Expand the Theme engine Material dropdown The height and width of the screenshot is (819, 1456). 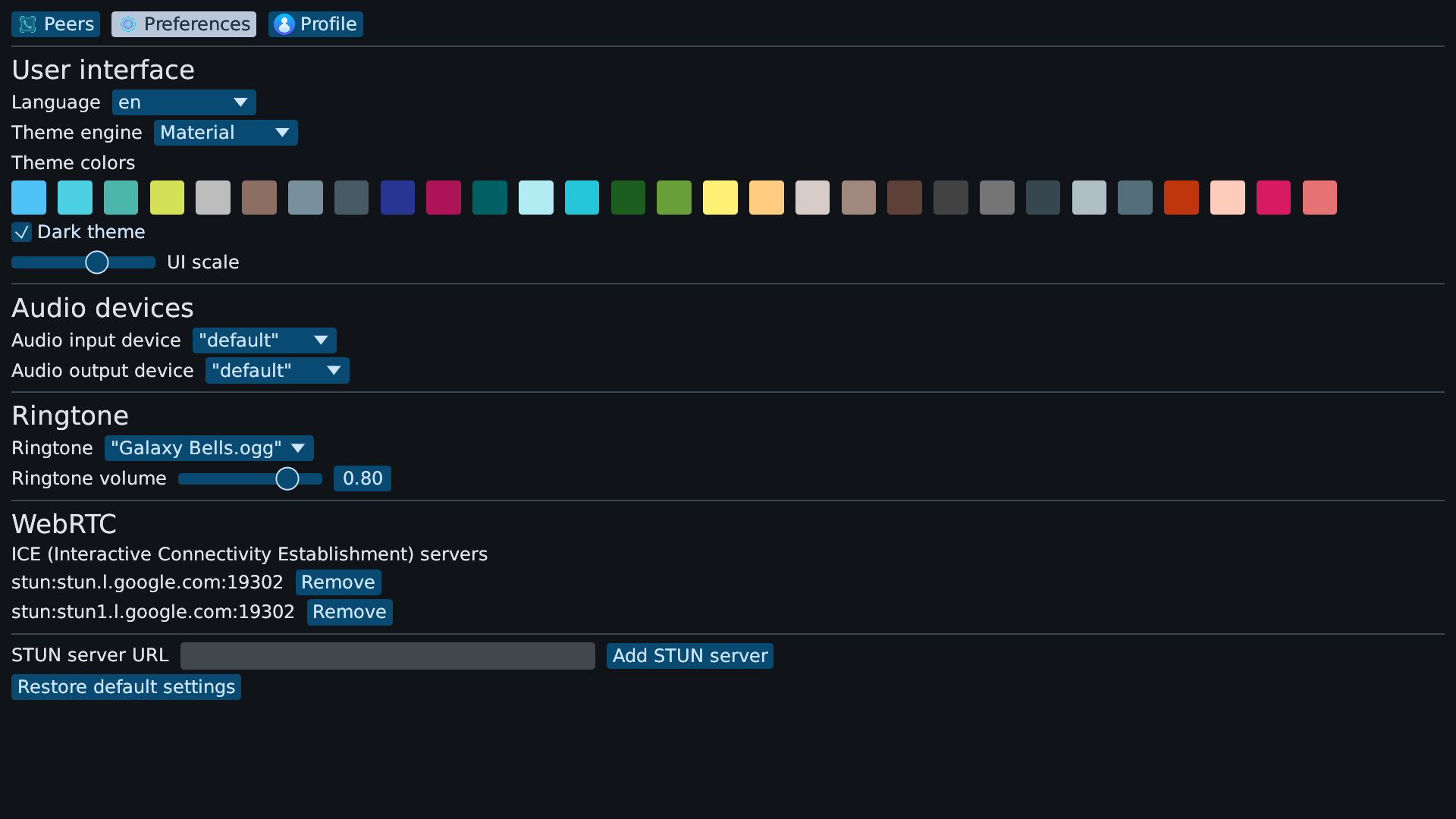click(x=225, y=133)
